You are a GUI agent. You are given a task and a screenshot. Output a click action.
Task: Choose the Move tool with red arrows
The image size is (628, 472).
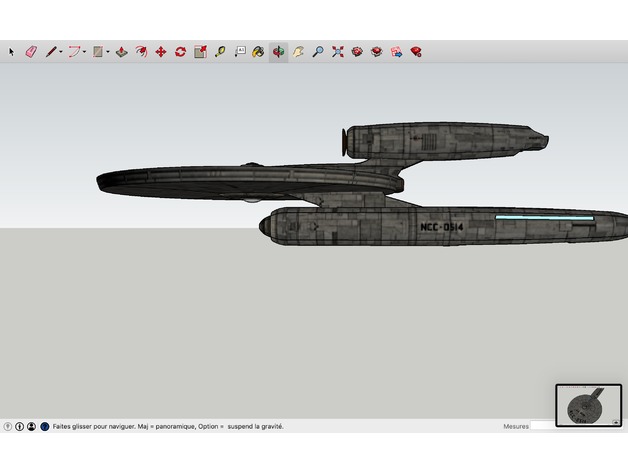coord(161,52)
